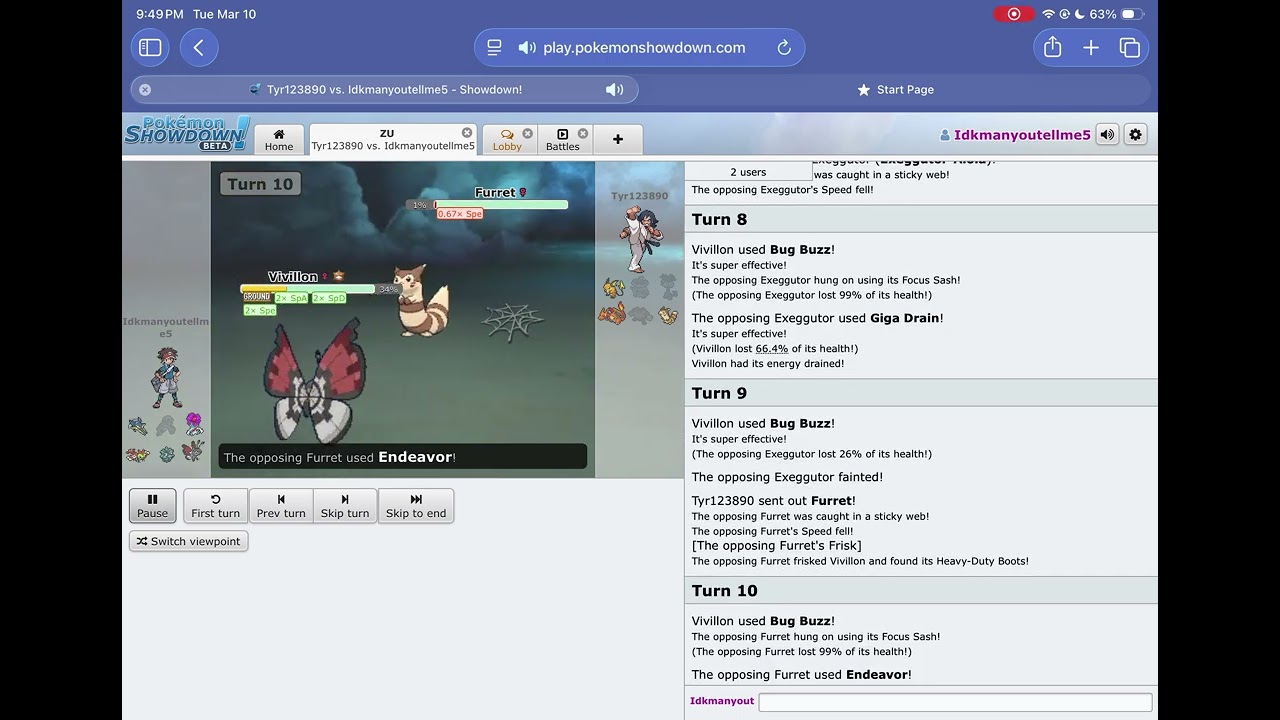
Task: Add a new room with plus
Action: [618, 140]
